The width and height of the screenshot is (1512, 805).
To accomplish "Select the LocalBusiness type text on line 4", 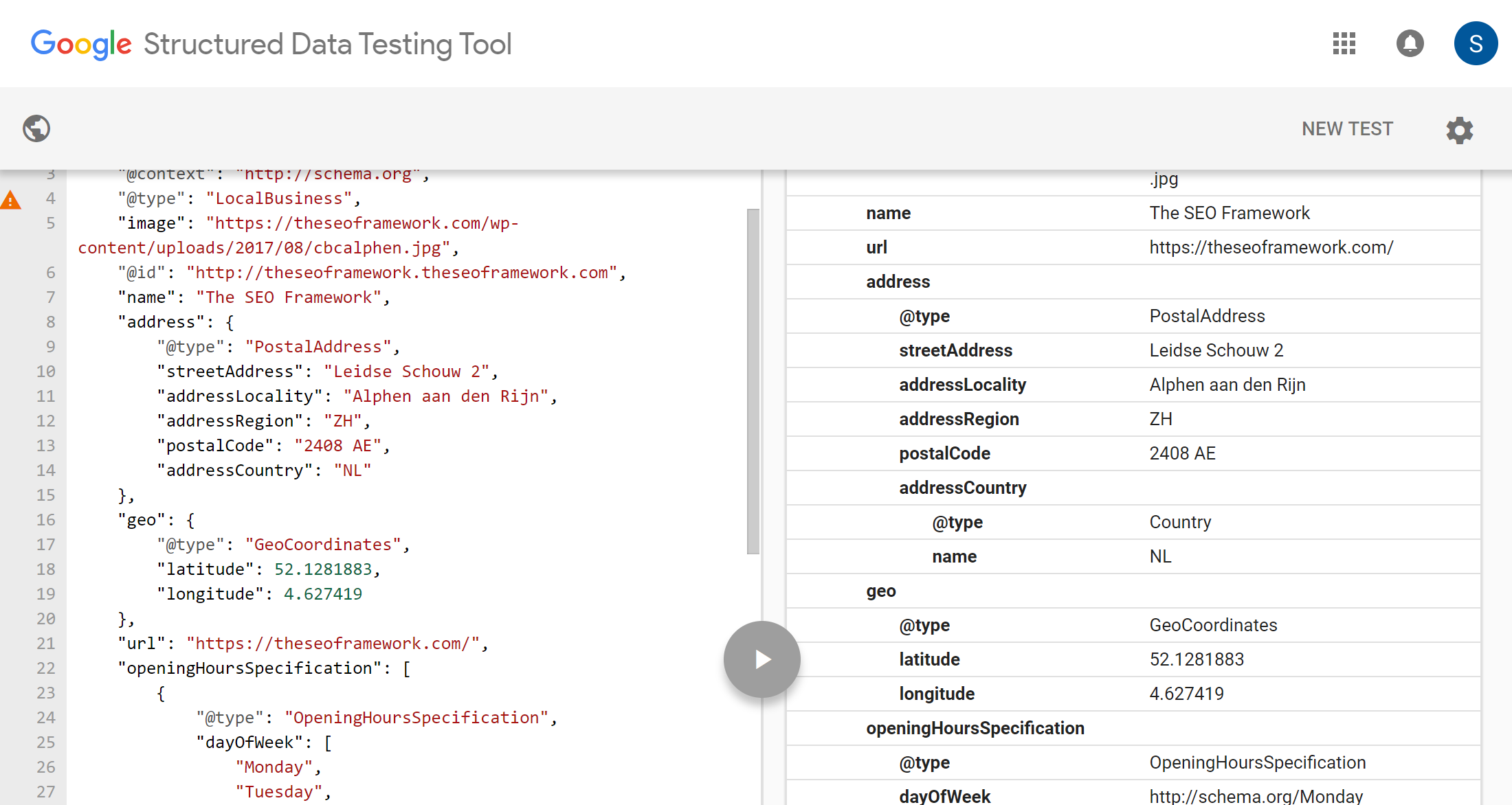I will pyautogui.click(x=278, y=199).
